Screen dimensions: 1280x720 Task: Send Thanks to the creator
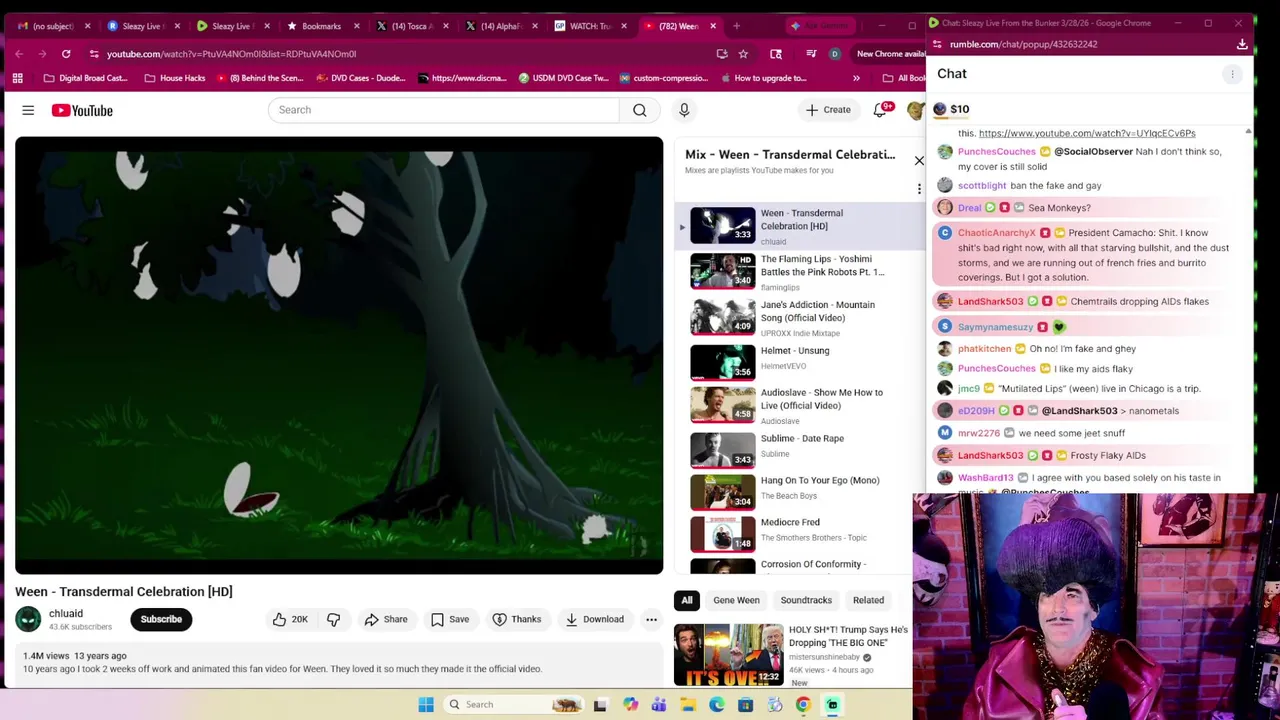(x=516, y=619)
